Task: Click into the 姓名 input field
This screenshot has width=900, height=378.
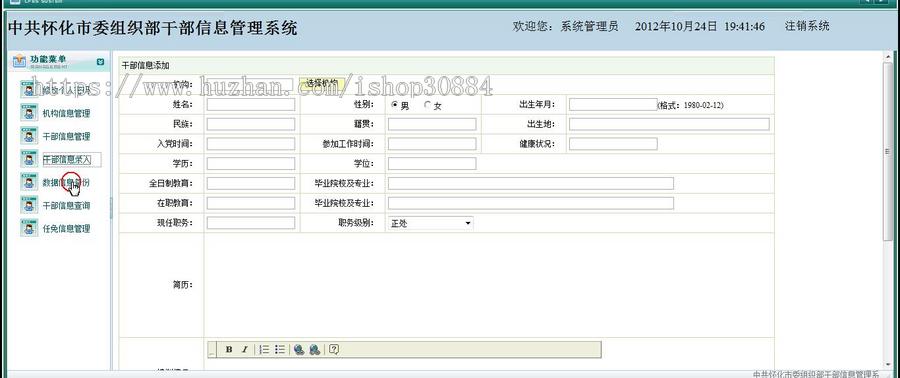Action: (251, 104)
